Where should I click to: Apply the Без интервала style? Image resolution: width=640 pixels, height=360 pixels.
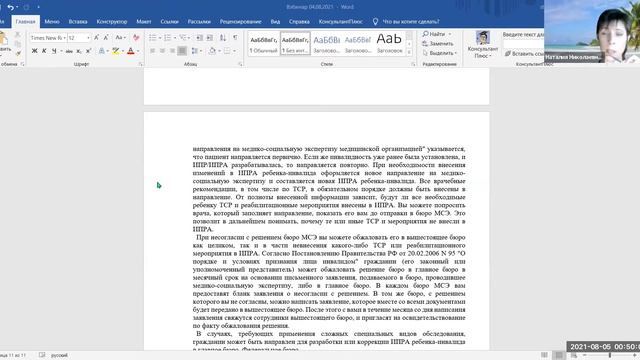coord(296,44)
